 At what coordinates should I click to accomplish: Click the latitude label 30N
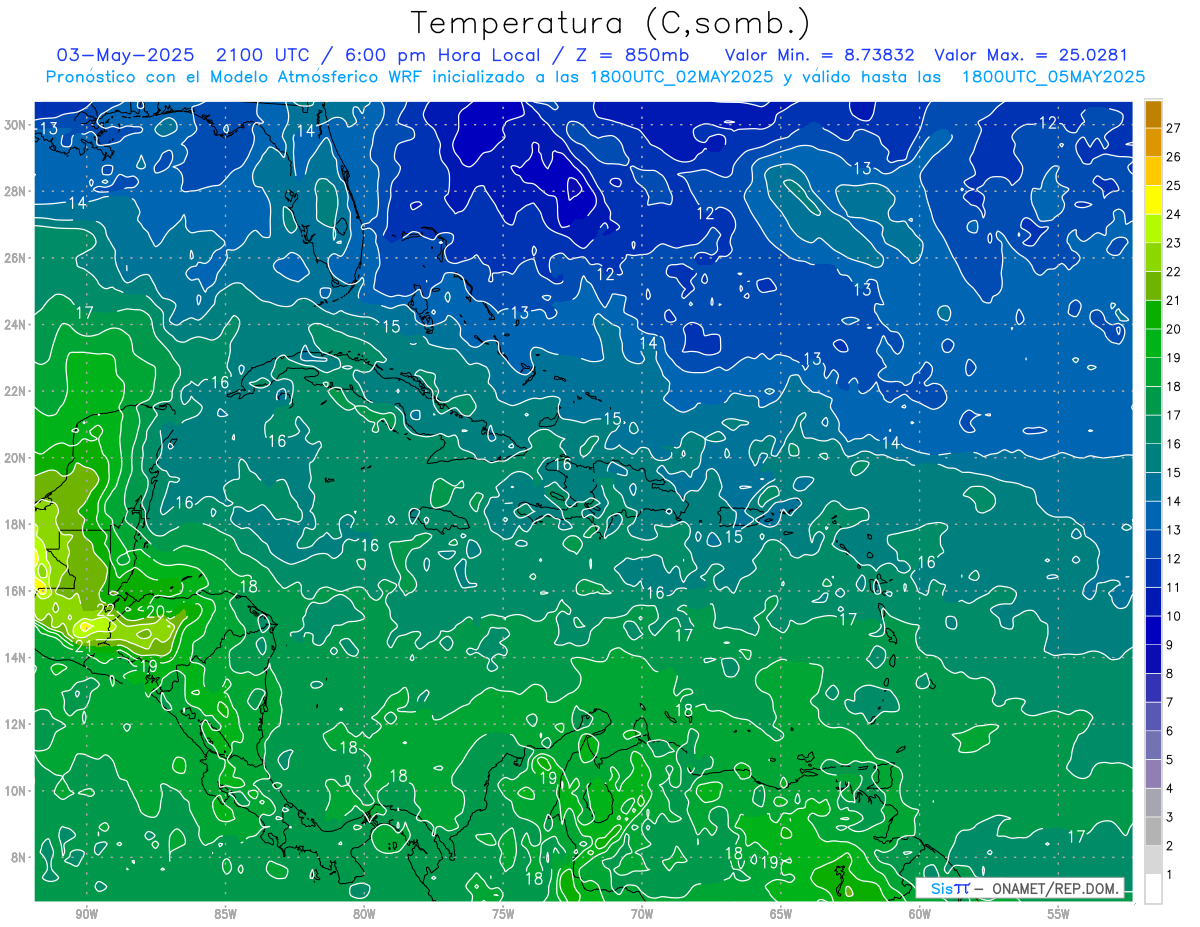click(14, 124)
